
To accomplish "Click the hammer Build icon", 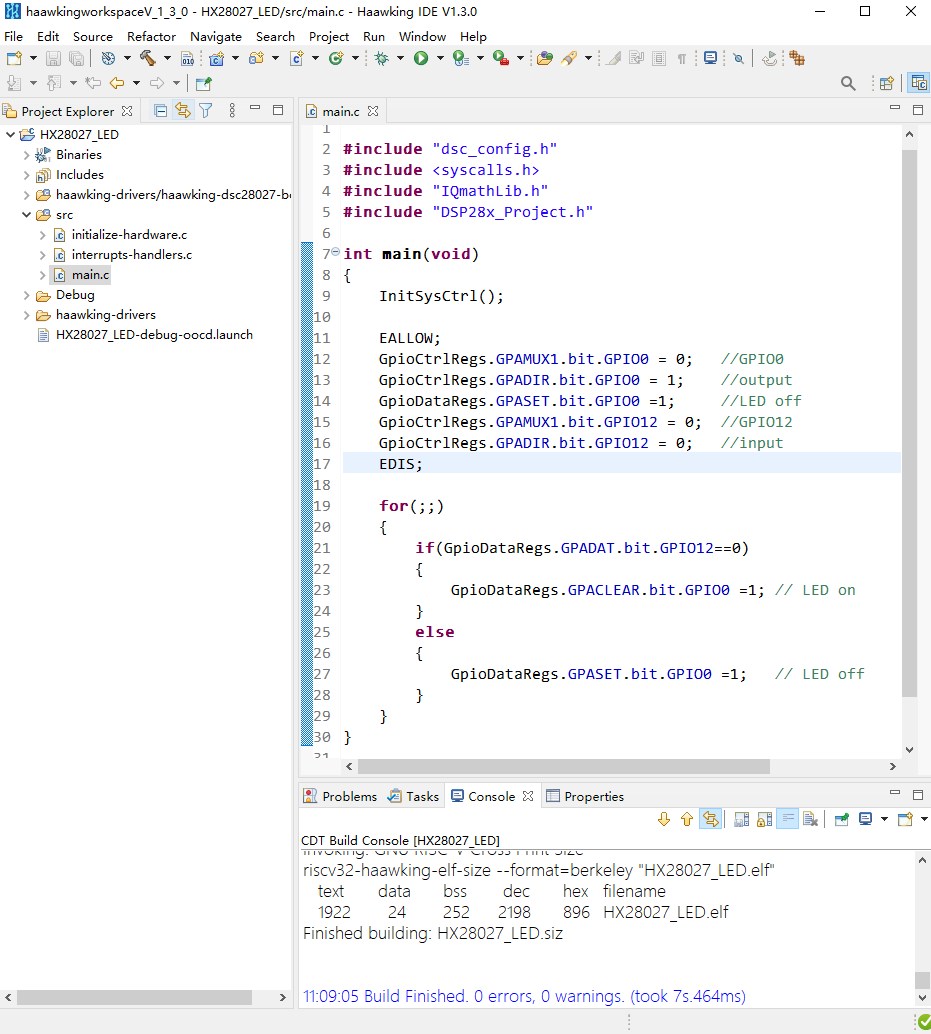I will tap(148, 59).
